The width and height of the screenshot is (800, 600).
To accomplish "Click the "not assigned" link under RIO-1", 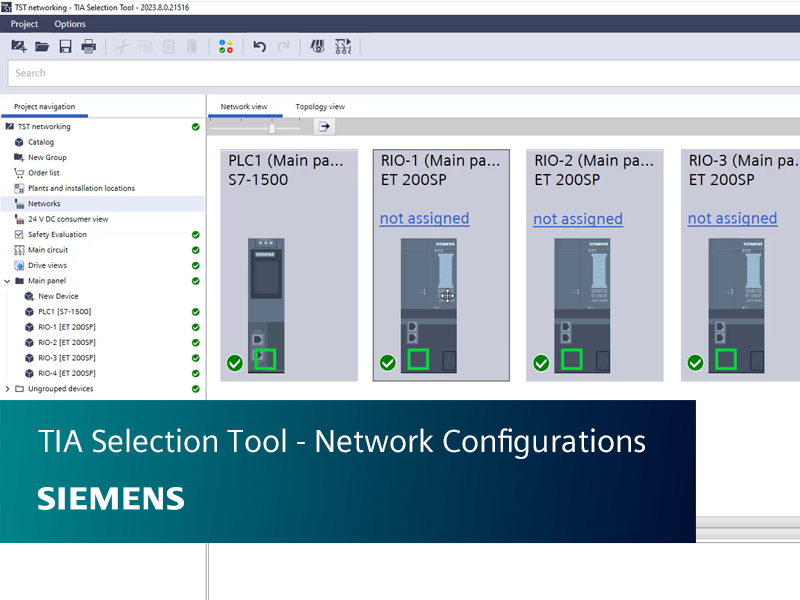I will coord(424,218).
